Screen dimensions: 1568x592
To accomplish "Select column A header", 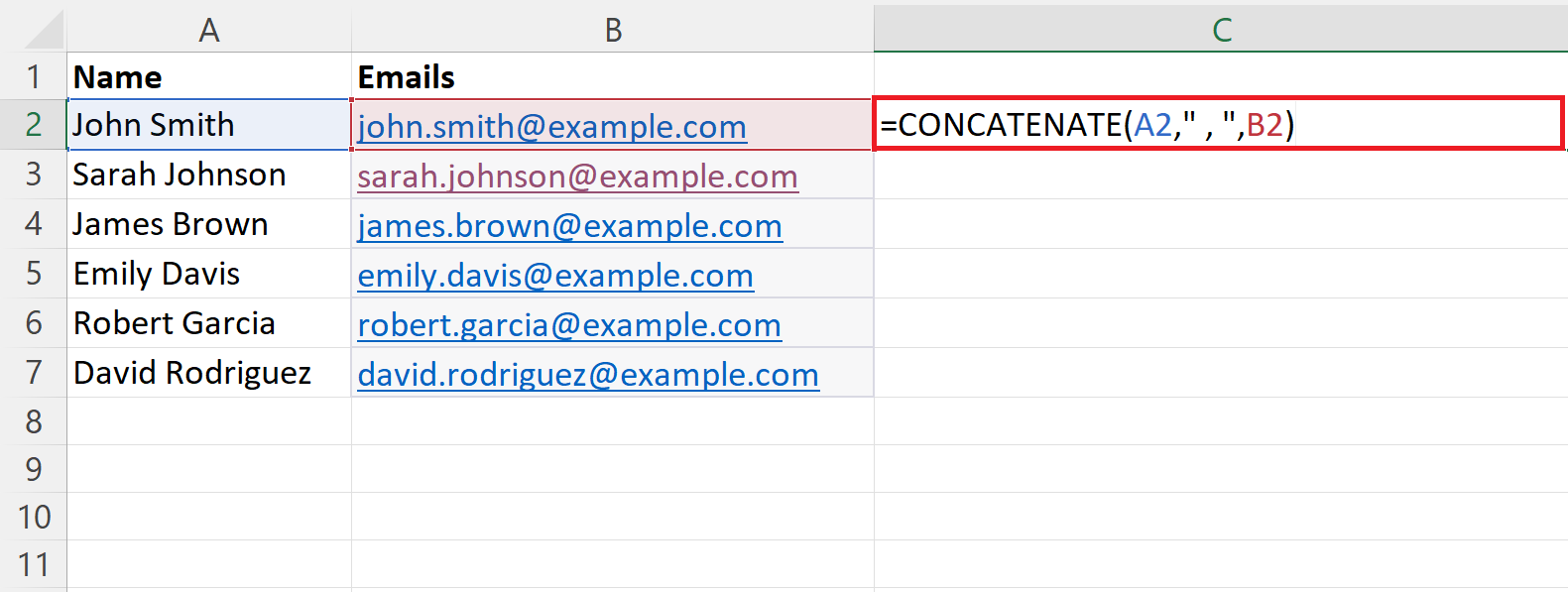I will pyautogui.click(x=208, y=30).
